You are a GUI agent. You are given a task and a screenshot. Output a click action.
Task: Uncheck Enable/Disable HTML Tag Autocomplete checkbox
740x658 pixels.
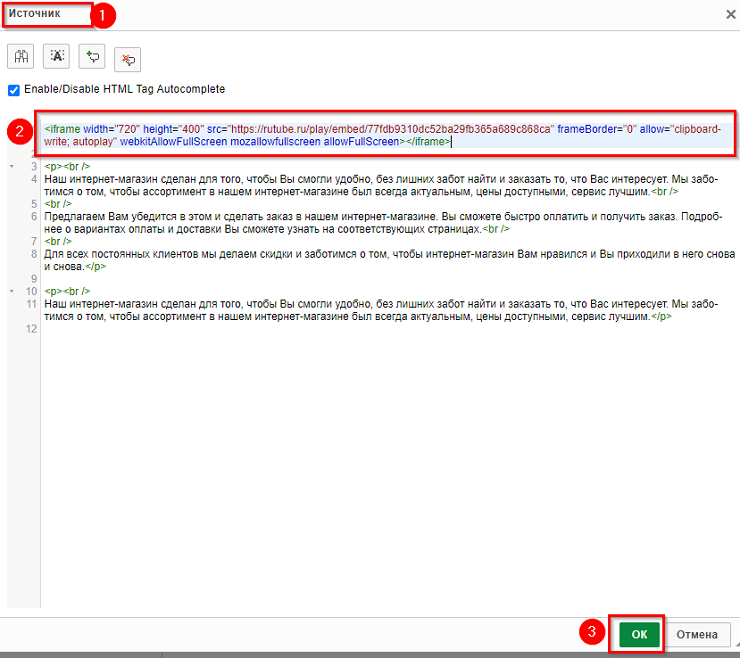click(14, 89)
